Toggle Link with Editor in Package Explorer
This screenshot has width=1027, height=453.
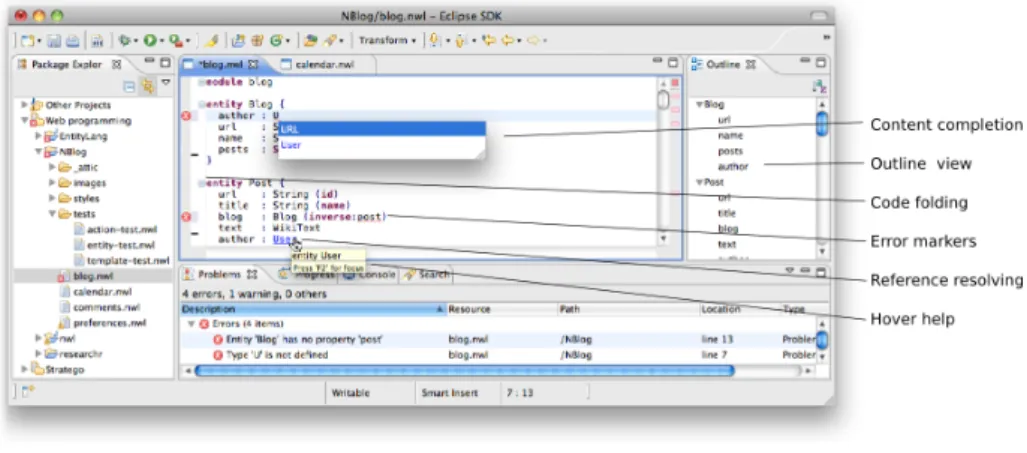coord(148,85)
